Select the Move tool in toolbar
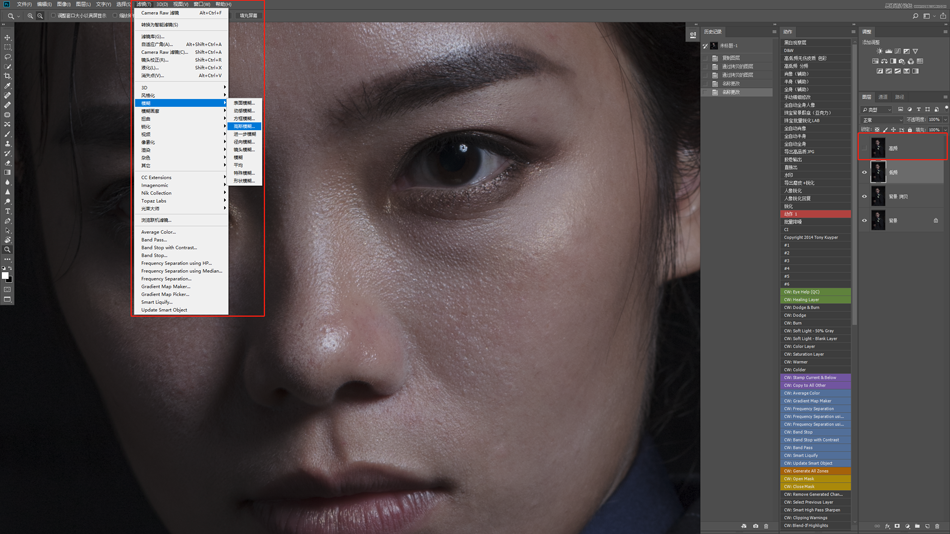Image resolution: width=950 pixels, height=534 pixels. click(x=7, y=37)
